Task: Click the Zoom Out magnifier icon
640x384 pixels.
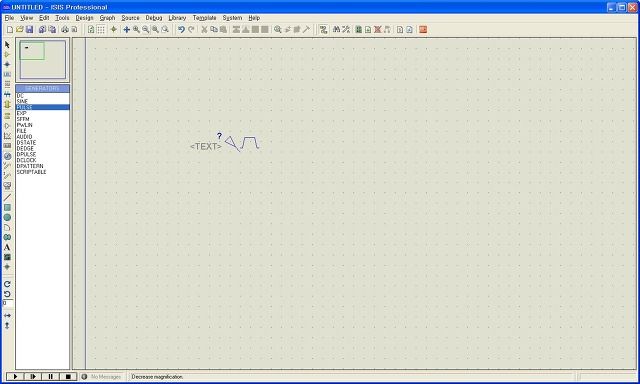Action: tap(145, 29)
